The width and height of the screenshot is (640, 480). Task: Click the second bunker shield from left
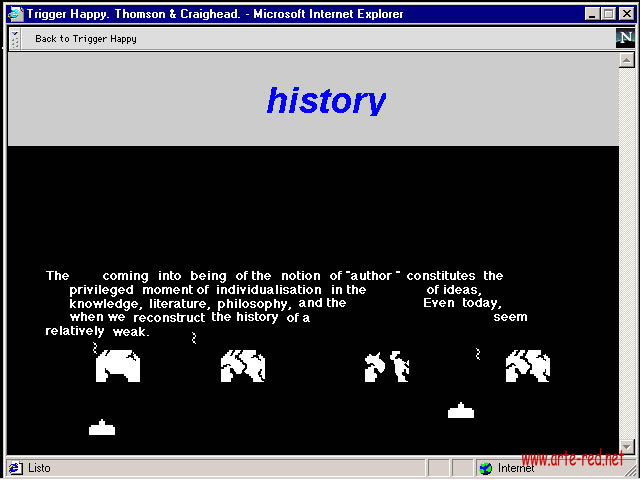coord(243,366)
